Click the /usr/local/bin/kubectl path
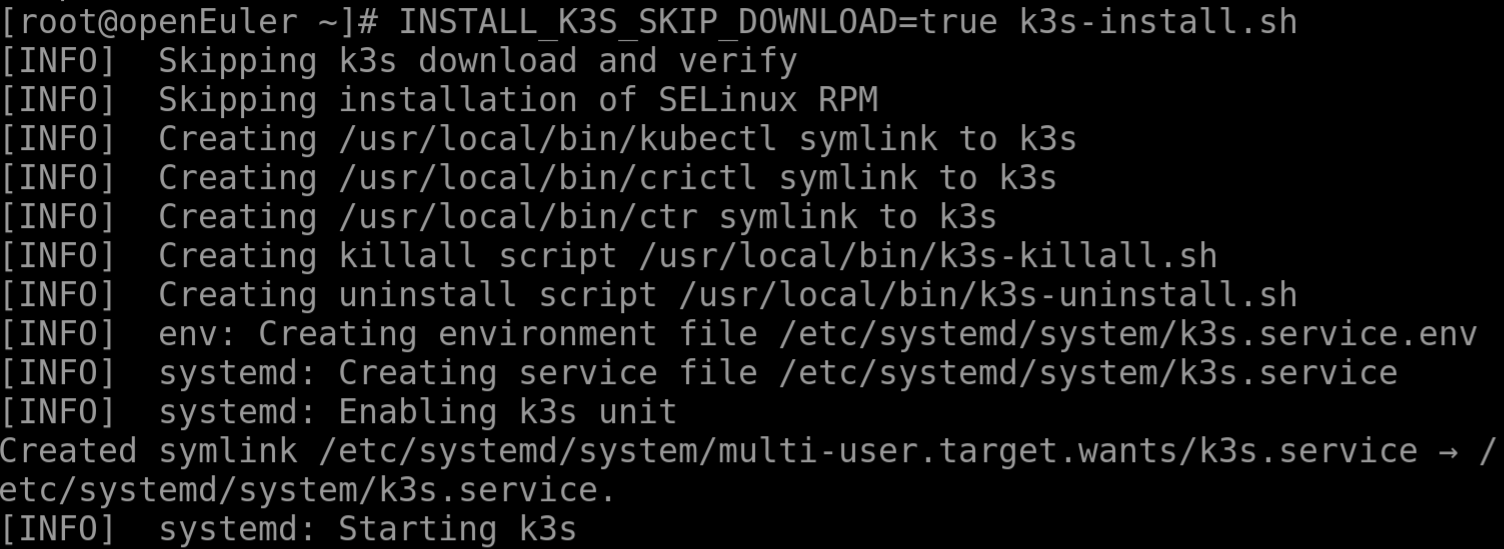1504x549 pixels. click(x=558, y=138)
